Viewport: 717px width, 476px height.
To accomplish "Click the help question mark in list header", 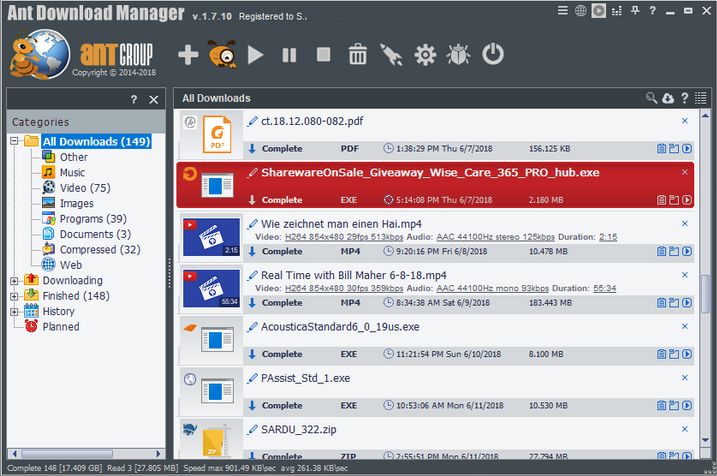I will 685,98.
